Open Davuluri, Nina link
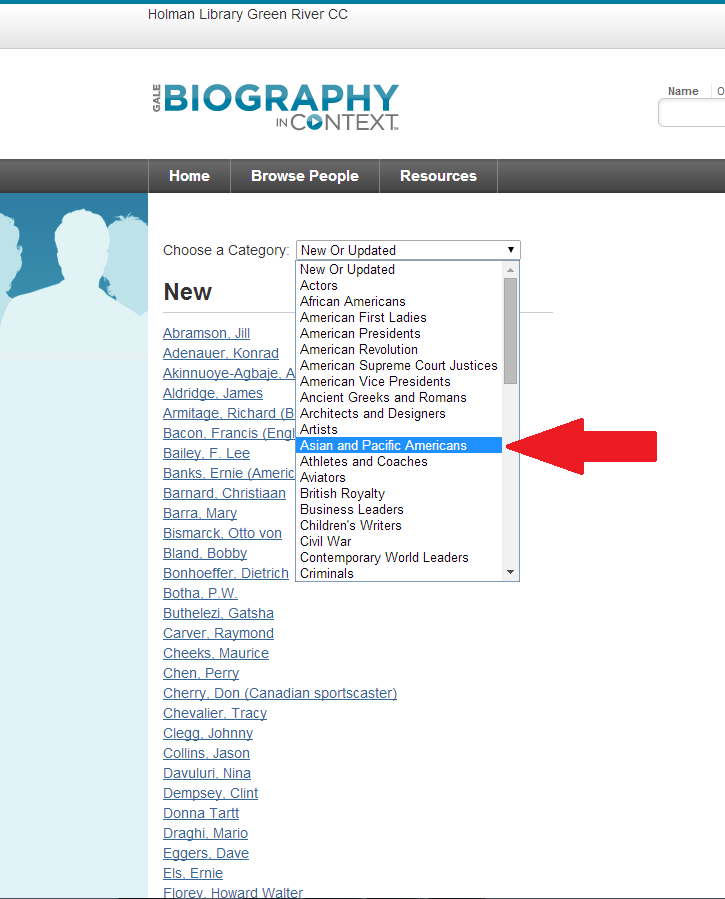This screenshot has height=899, width=725. pyautogui.click(x=207, y=775)
